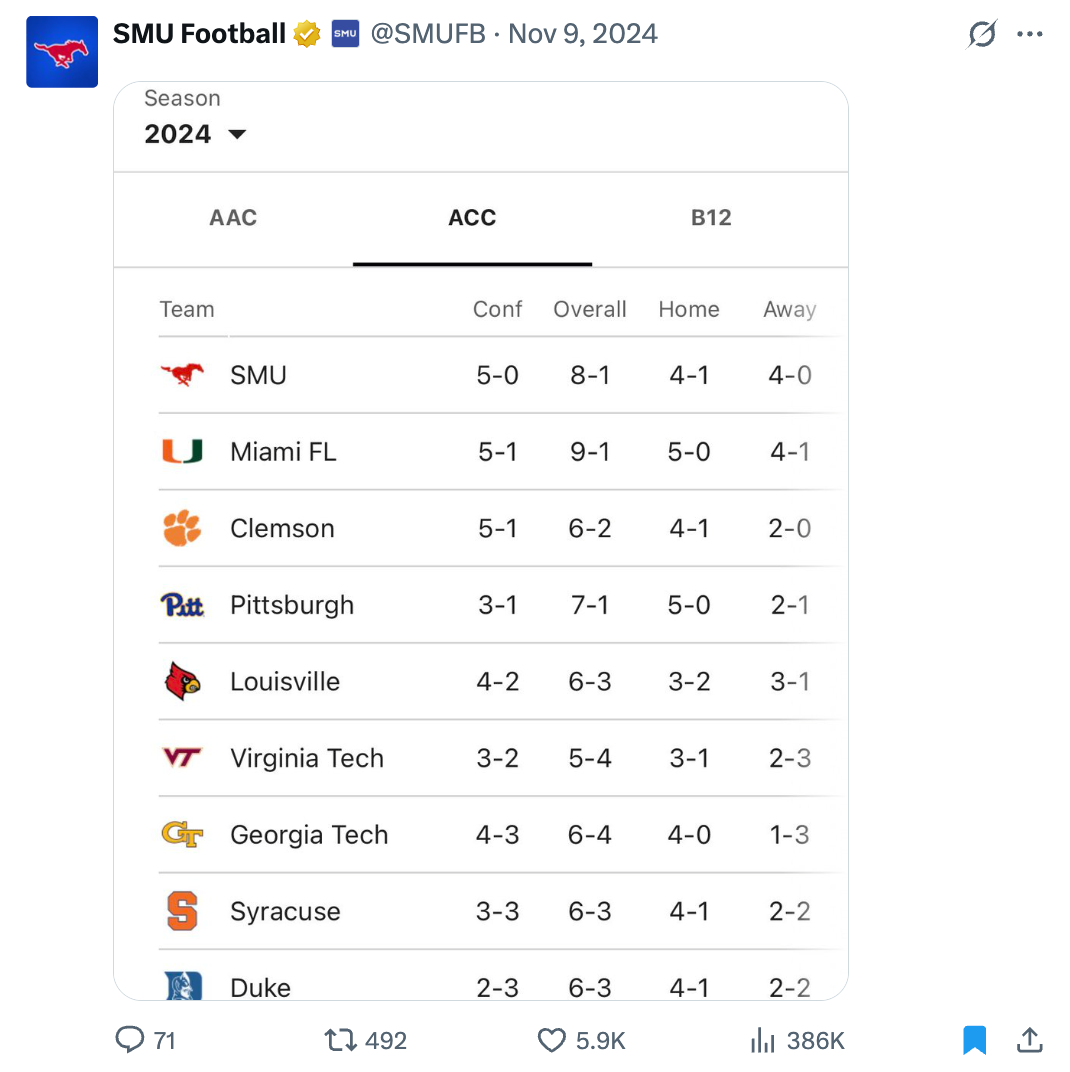The height and width of the screenshot is (1072, 1070).
Task: Like the post with heart icon
Action: 552,1040
